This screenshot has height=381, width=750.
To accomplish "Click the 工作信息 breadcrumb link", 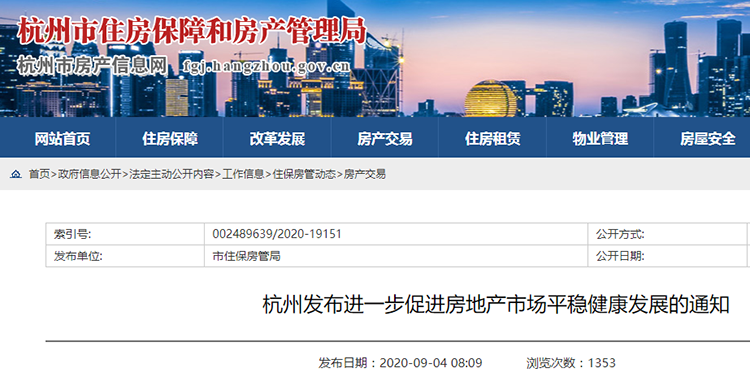I will pos(243,174).
